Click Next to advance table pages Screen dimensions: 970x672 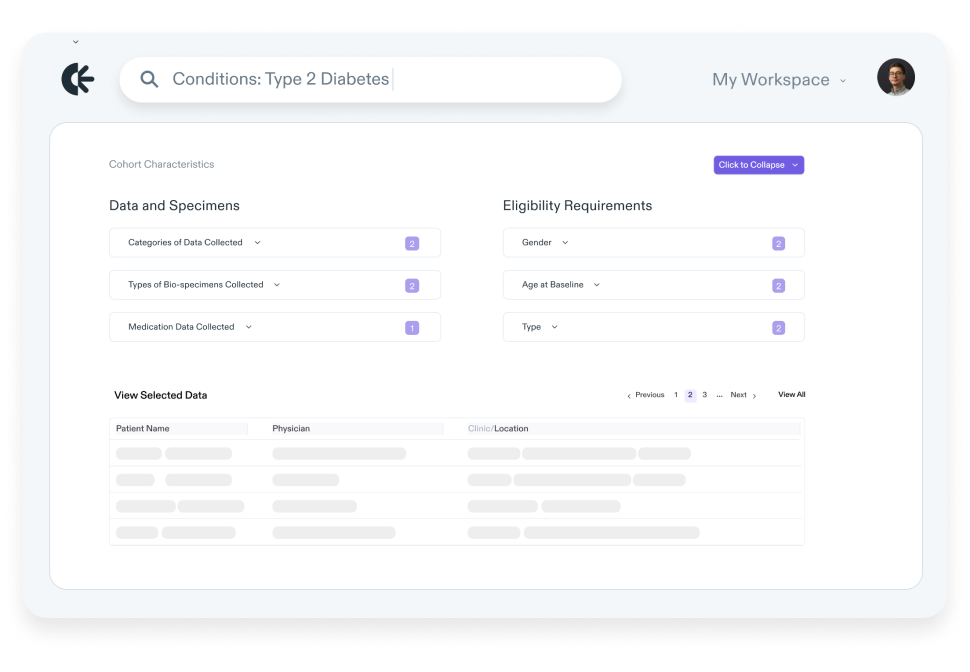click(738, 394)
